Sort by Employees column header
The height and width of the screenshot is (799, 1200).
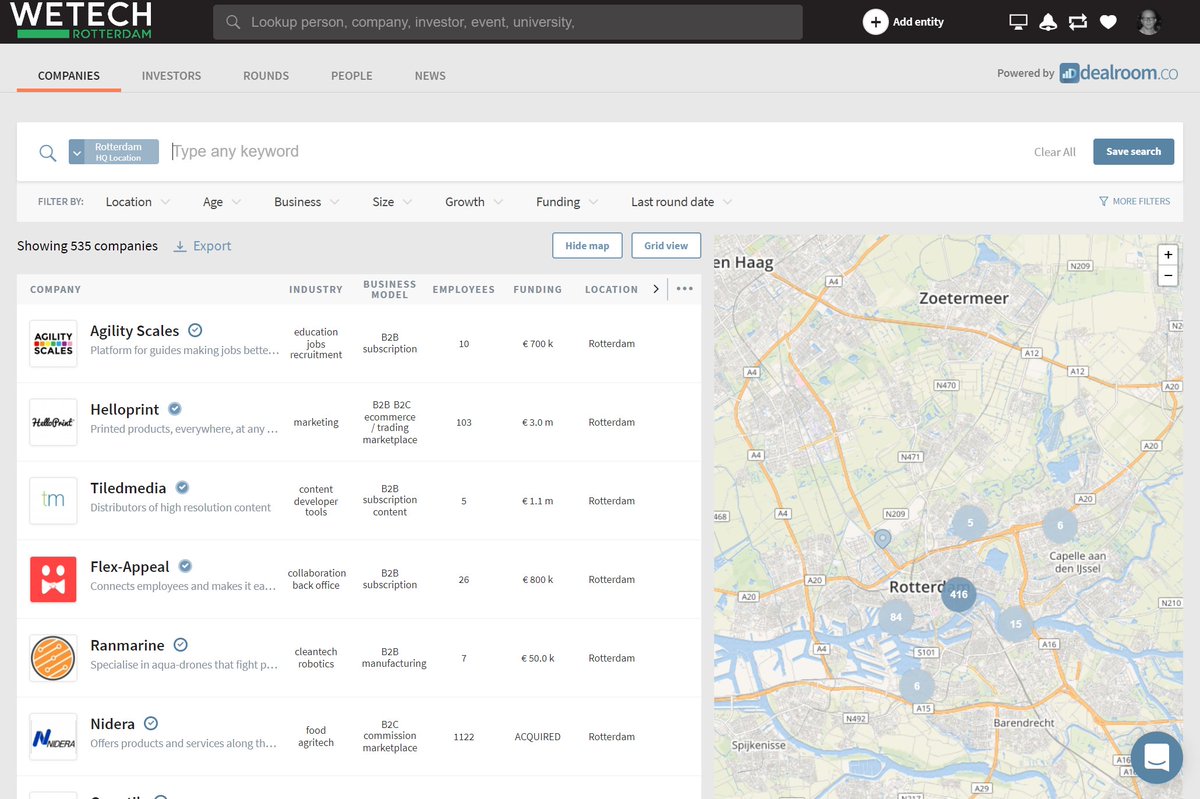coord(463,289)
